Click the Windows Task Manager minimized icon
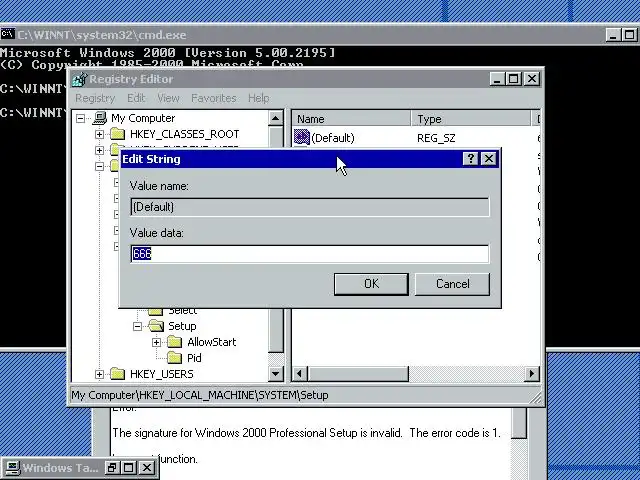Viewport: 640px width, 480px height. (x=12, y=468)
